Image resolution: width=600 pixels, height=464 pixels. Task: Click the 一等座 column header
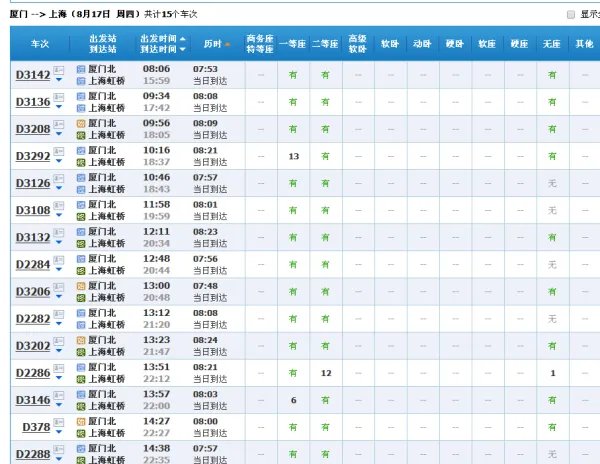pyautogui.click(x=293, y=44)
